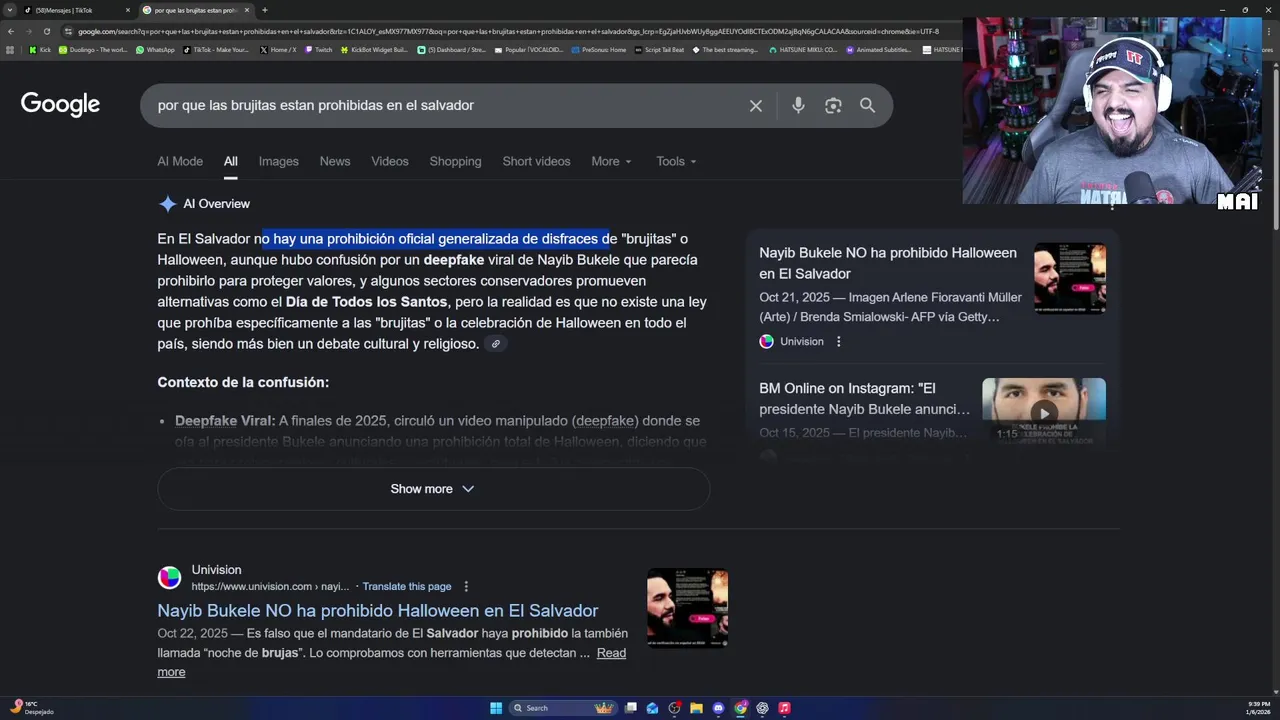Open the PreSonus Home bookmark
1280x720 pixels.
click(x=599, y=49)
